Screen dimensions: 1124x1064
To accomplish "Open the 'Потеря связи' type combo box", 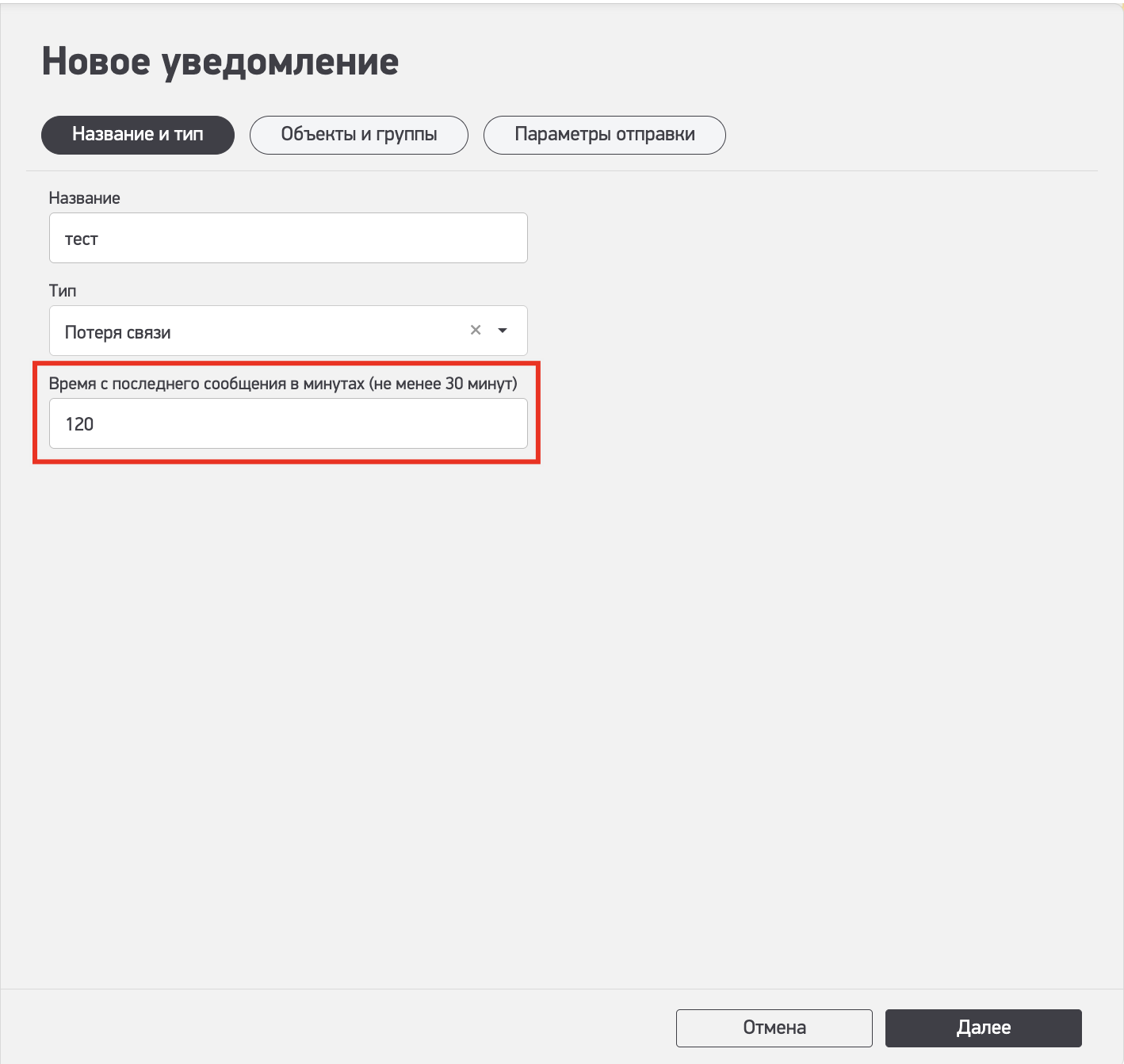I will pos(262,331).
